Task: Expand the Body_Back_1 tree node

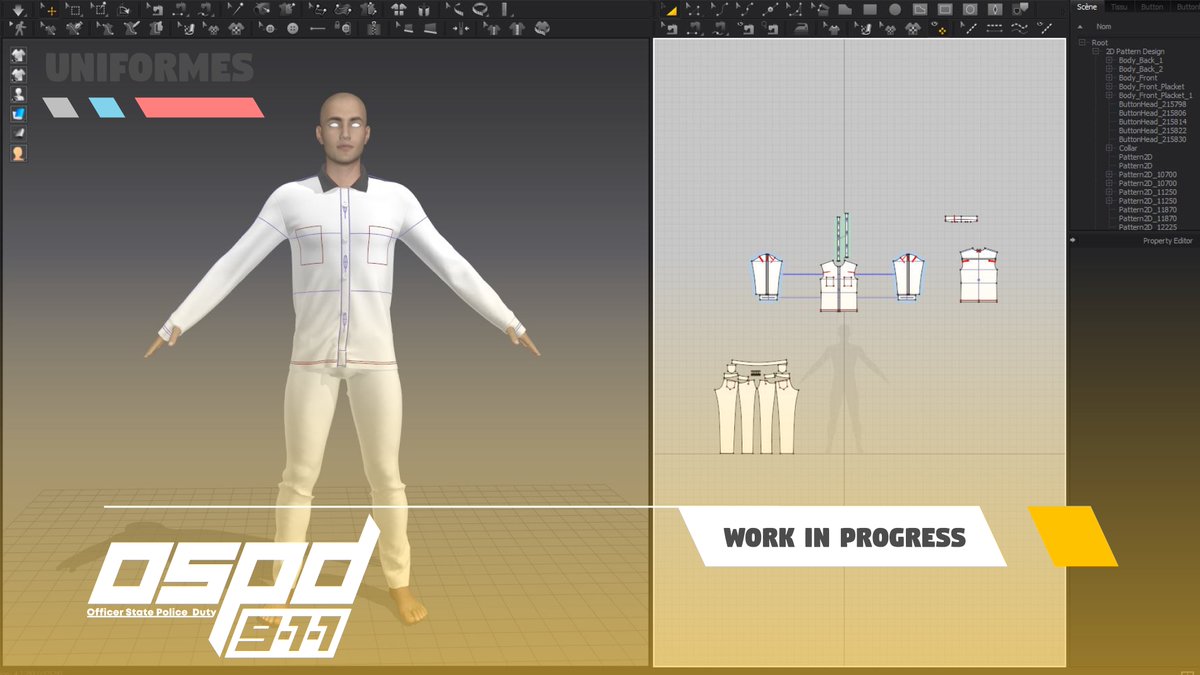Action: tap(1109, 61)
